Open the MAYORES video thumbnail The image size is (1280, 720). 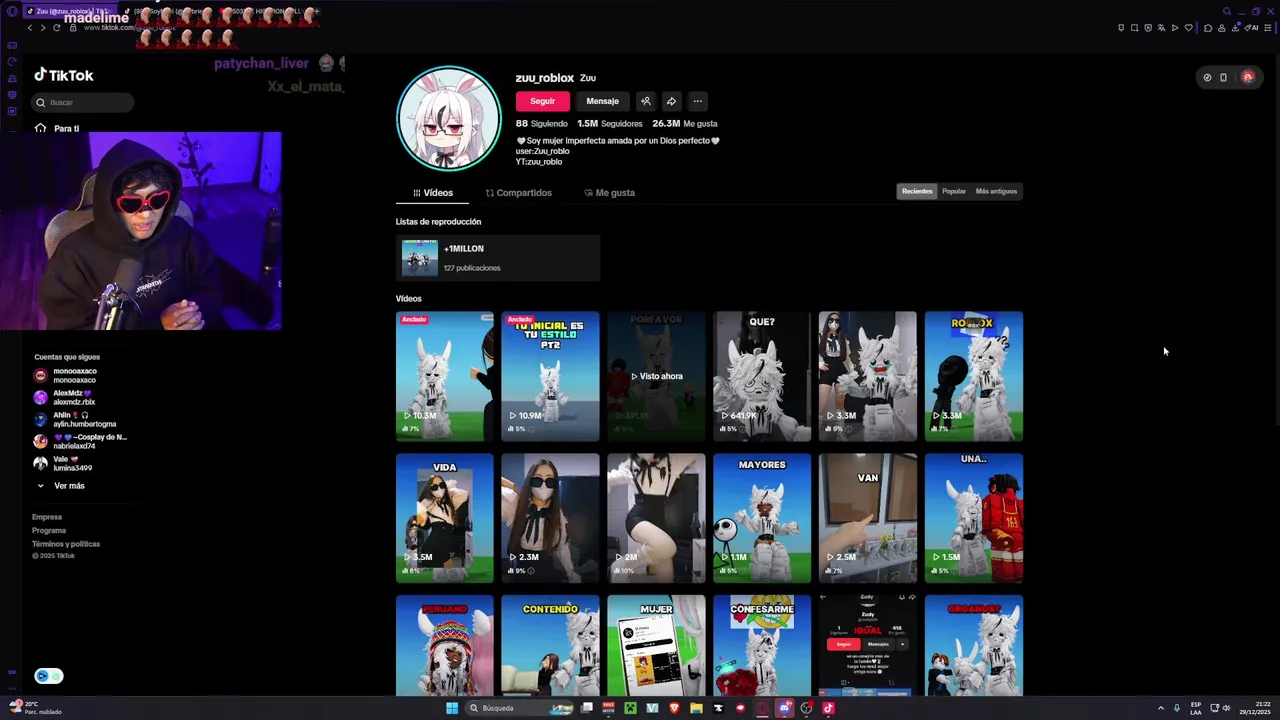pyautogui.click(x=762, y=518)
